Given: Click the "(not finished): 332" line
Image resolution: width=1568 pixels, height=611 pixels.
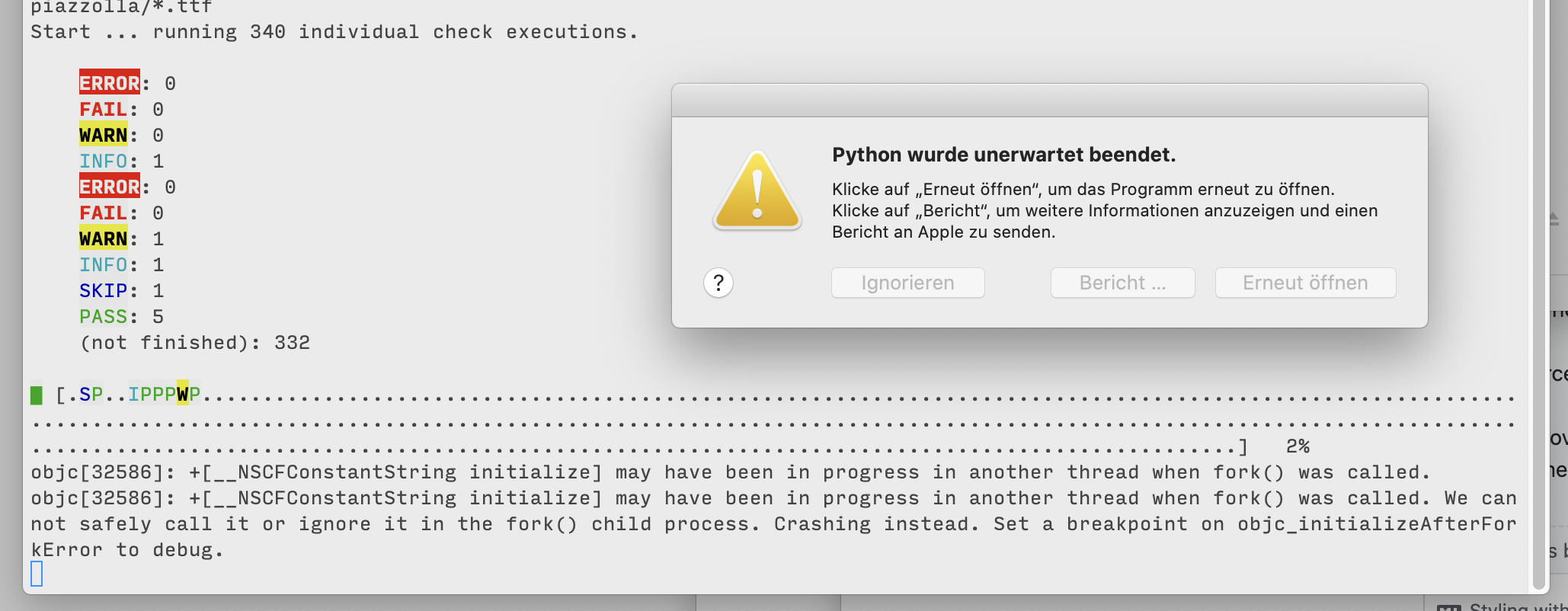Looking at the screenshot, I should pos(194,342).
